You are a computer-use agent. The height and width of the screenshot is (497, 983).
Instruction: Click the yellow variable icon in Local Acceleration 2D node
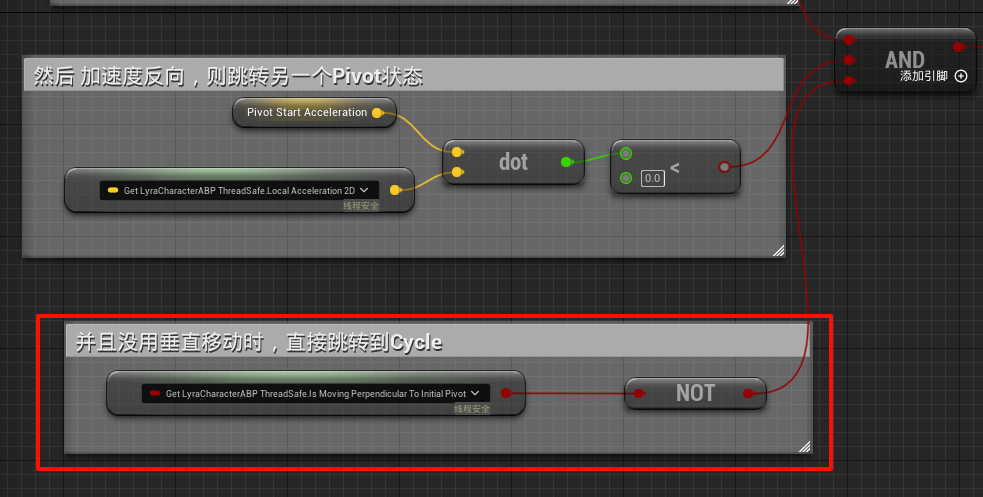[x=113, y=191]
